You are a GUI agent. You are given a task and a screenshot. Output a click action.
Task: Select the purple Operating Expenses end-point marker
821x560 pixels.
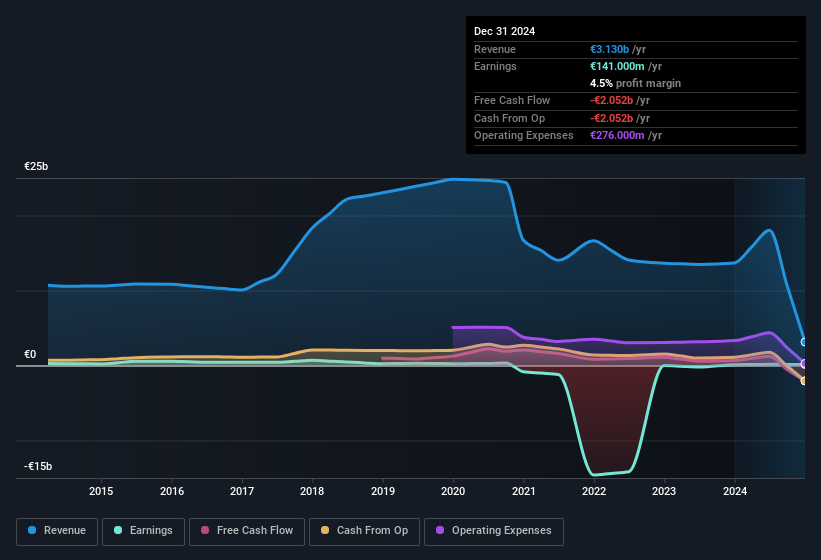804,363
